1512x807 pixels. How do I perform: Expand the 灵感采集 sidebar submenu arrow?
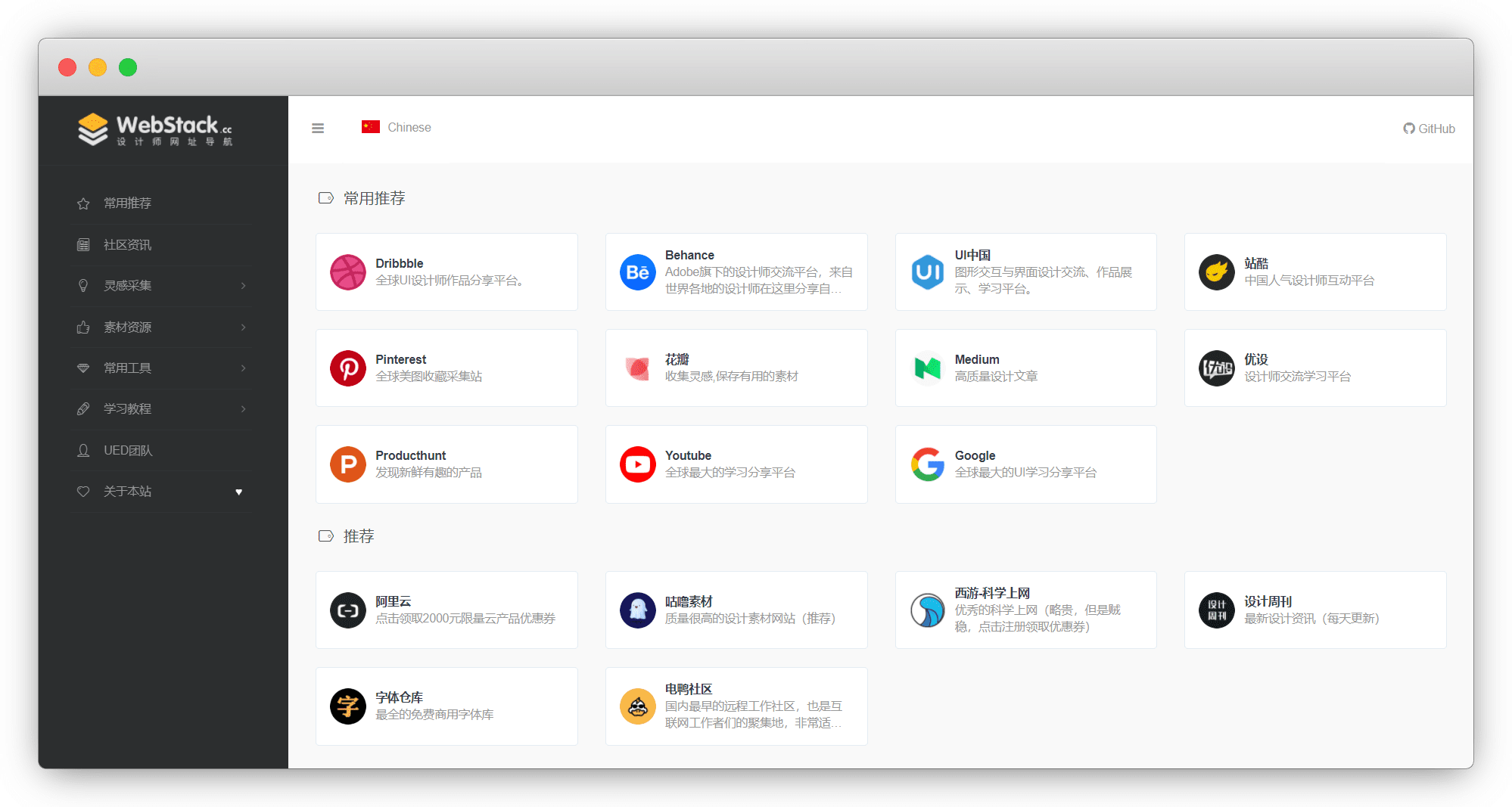click(x=243, y=286)
